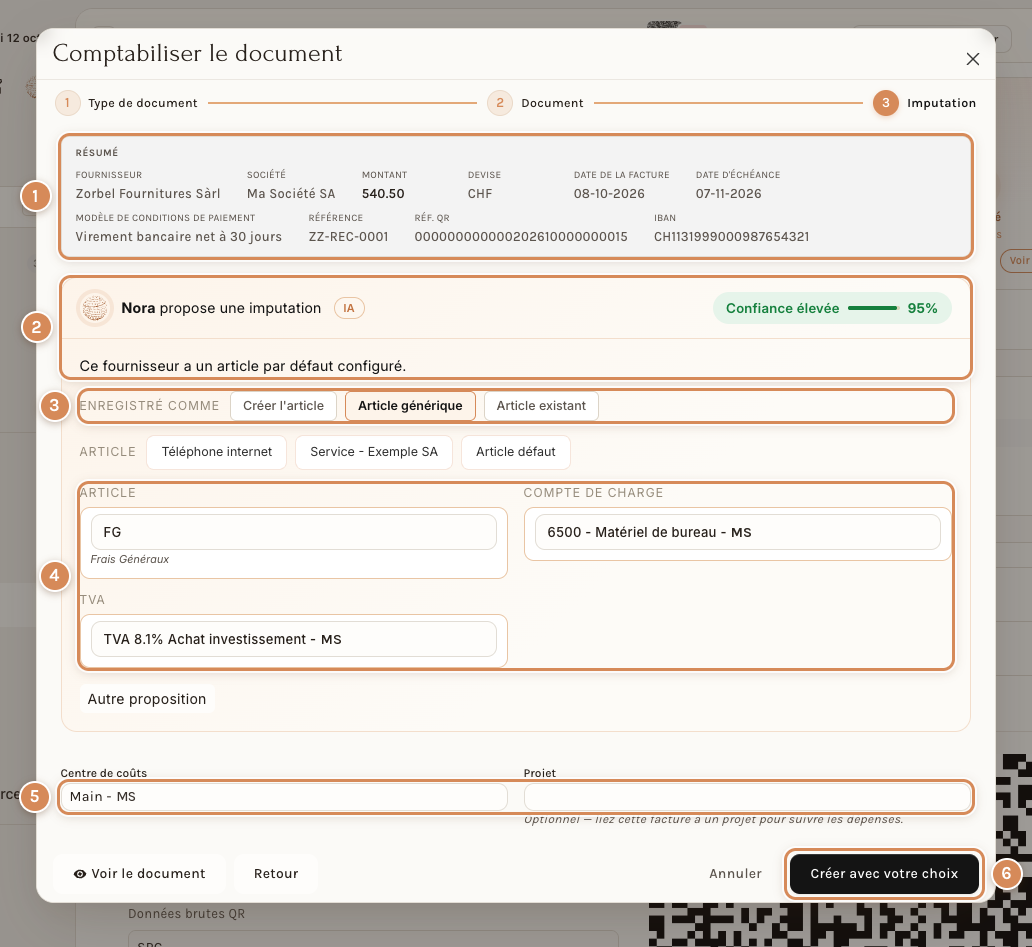The image size is (1032, 947).
Task: Pick the Service - Exemple SA article chip
Action: coord(374,452)
